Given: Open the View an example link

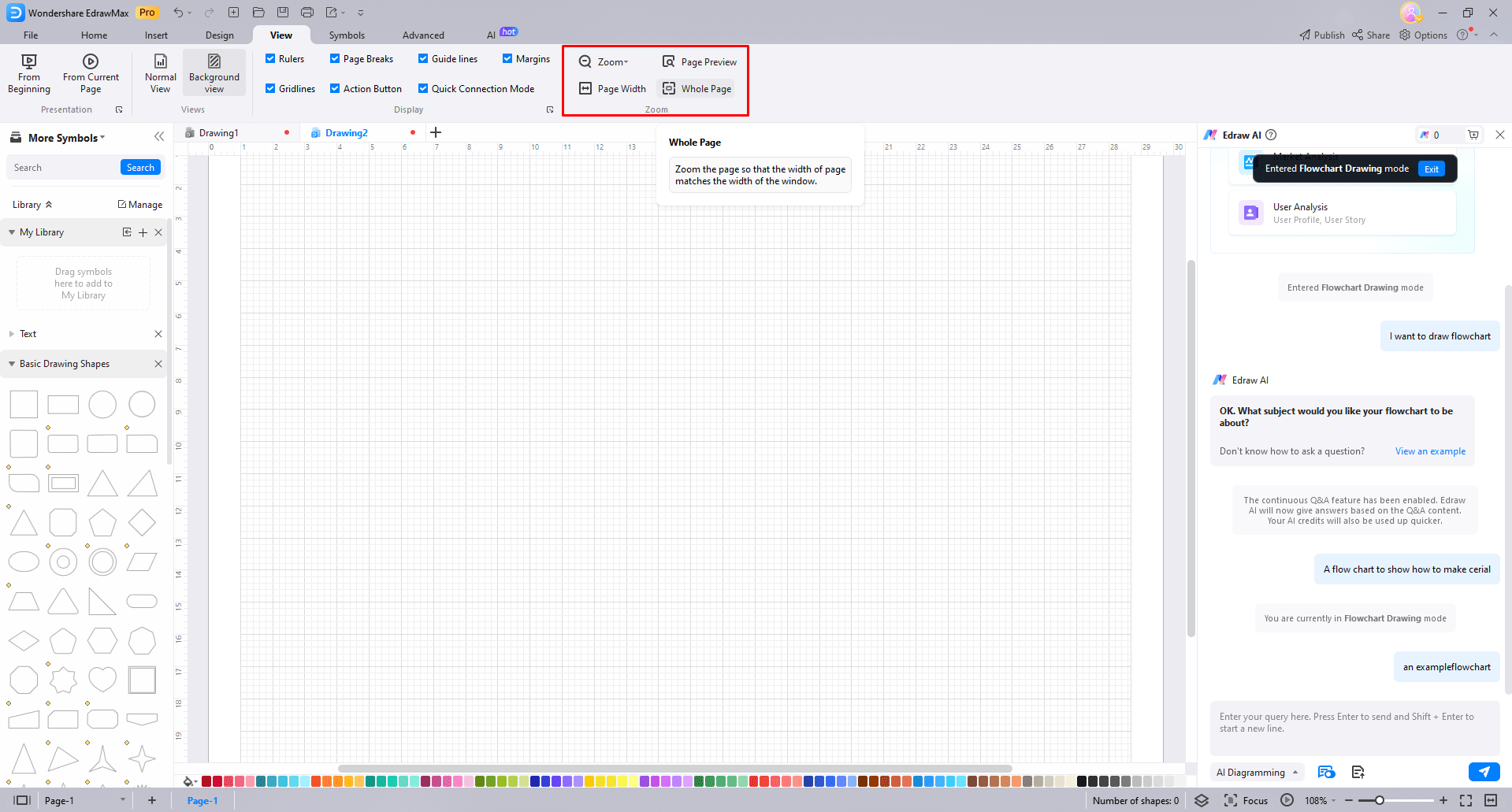Looking at the screenshot, I should point(1430,451).
